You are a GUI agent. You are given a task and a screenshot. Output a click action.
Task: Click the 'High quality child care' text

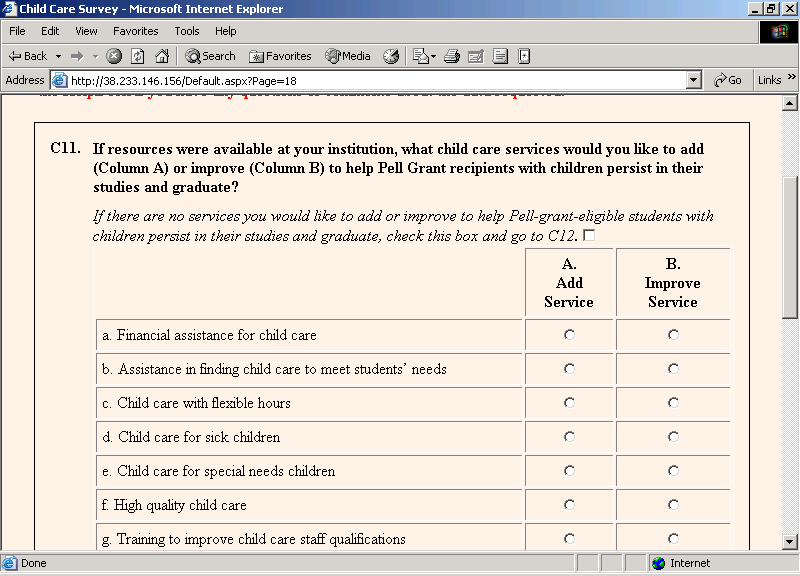pyautogui.click(x=174, y=505)
